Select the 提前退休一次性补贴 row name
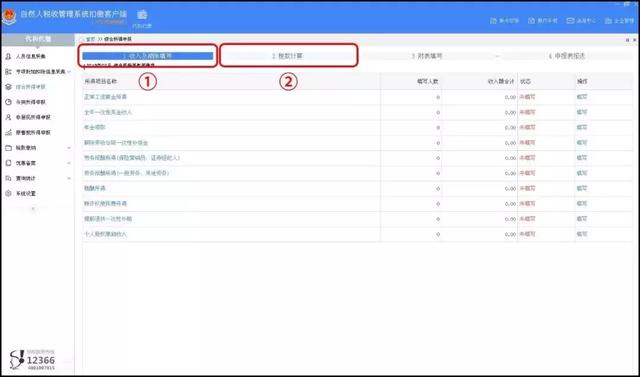The image size is (640, 377). point(108,219)
